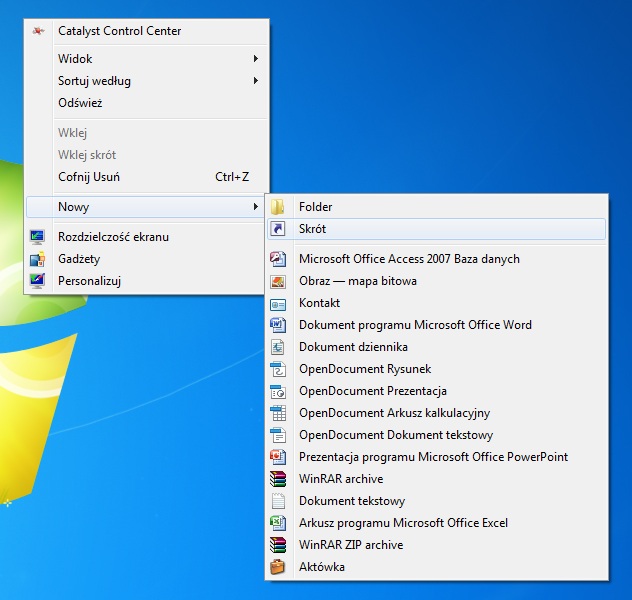Create a new Folder
The height and width of the screenshot is (600, 632).
[x=437, y=207]
